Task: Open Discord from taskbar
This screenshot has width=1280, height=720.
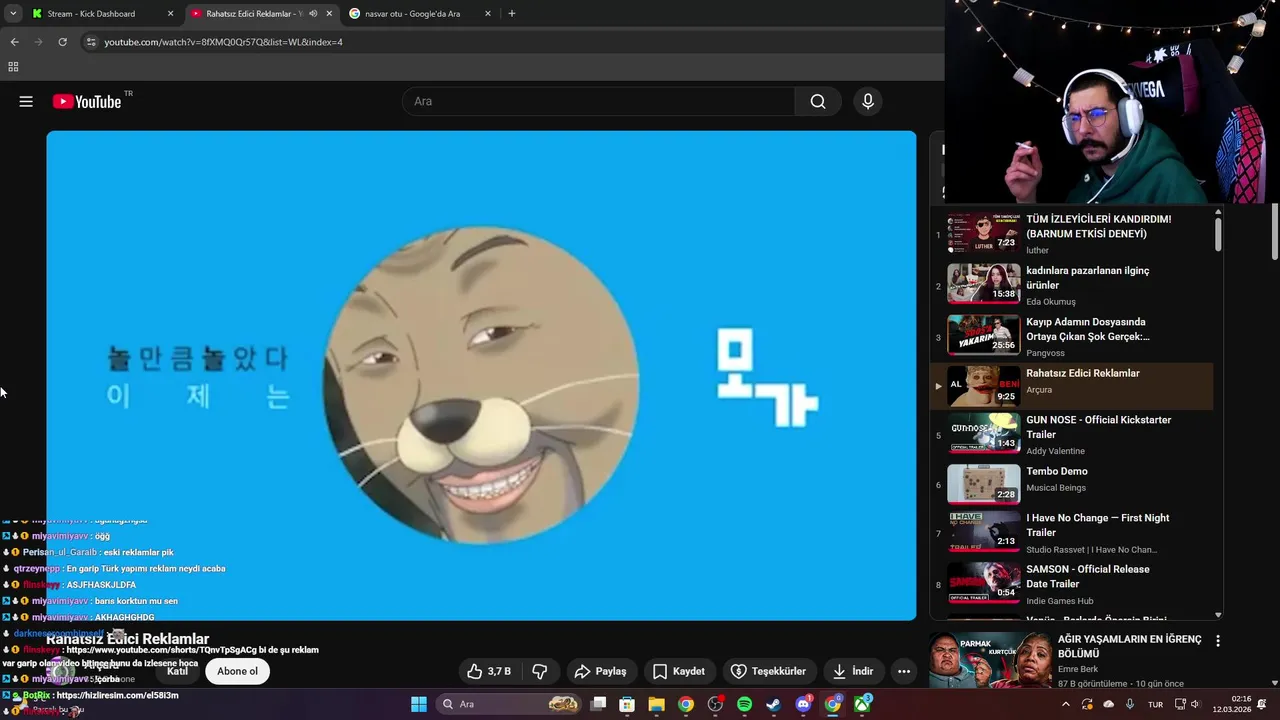Action: [x=803, y=704]
